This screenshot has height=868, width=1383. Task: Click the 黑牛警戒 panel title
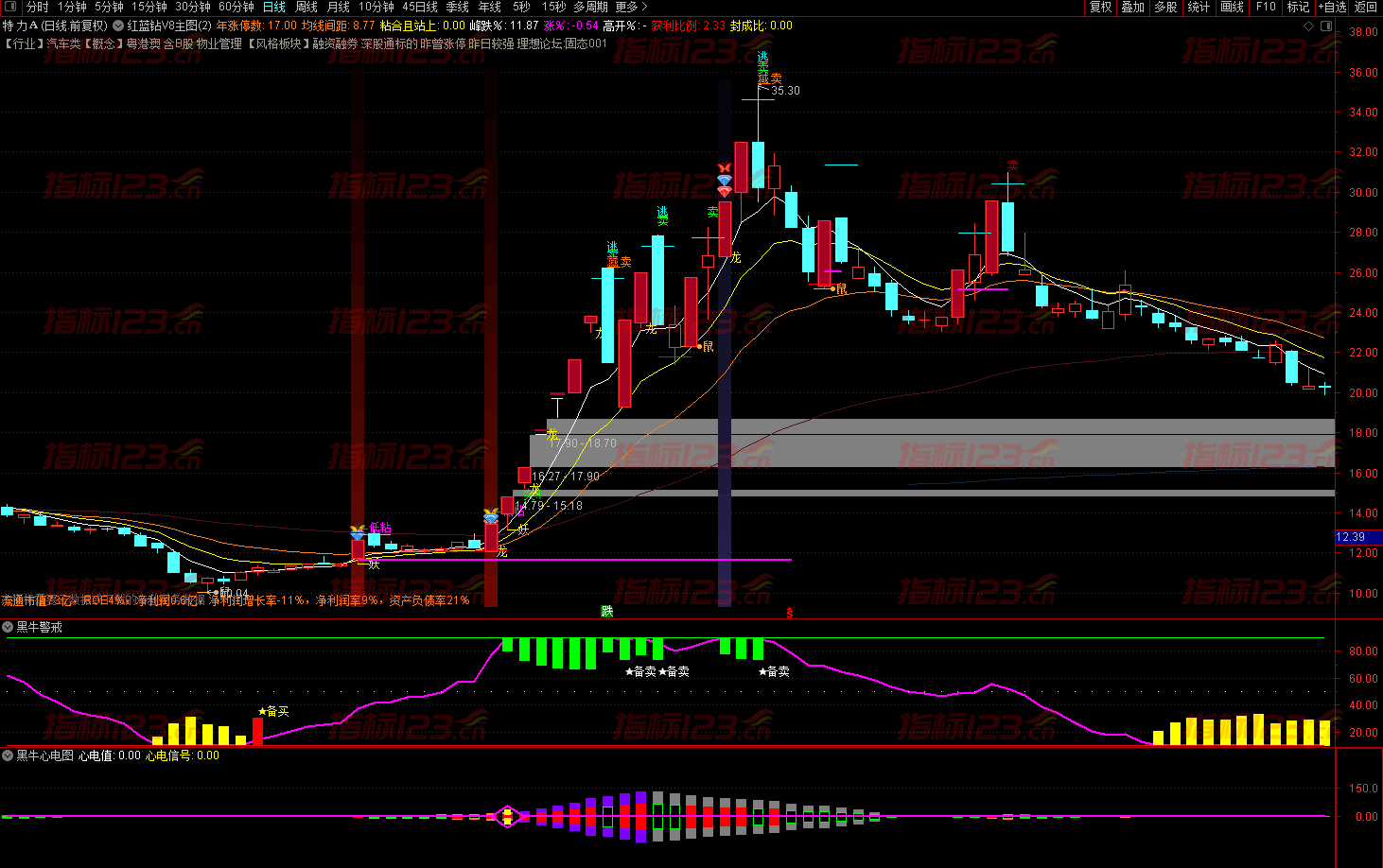39,627
